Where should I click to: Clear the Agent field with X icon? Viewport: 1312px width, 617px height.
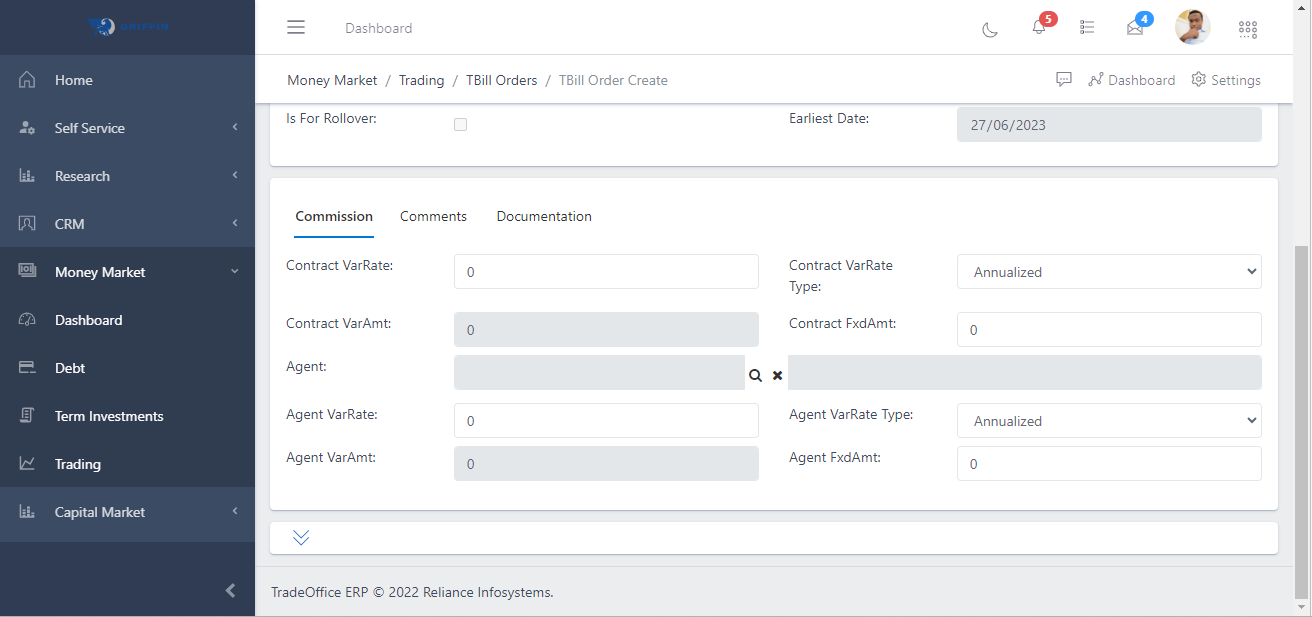click(x=777, y=375)
